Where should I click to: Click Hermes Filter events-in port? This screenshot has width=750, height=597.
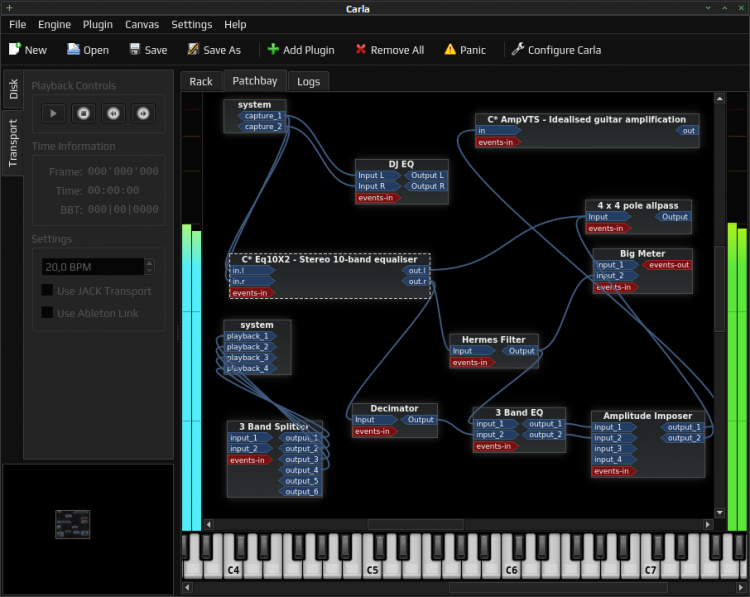tap(473, 362)
